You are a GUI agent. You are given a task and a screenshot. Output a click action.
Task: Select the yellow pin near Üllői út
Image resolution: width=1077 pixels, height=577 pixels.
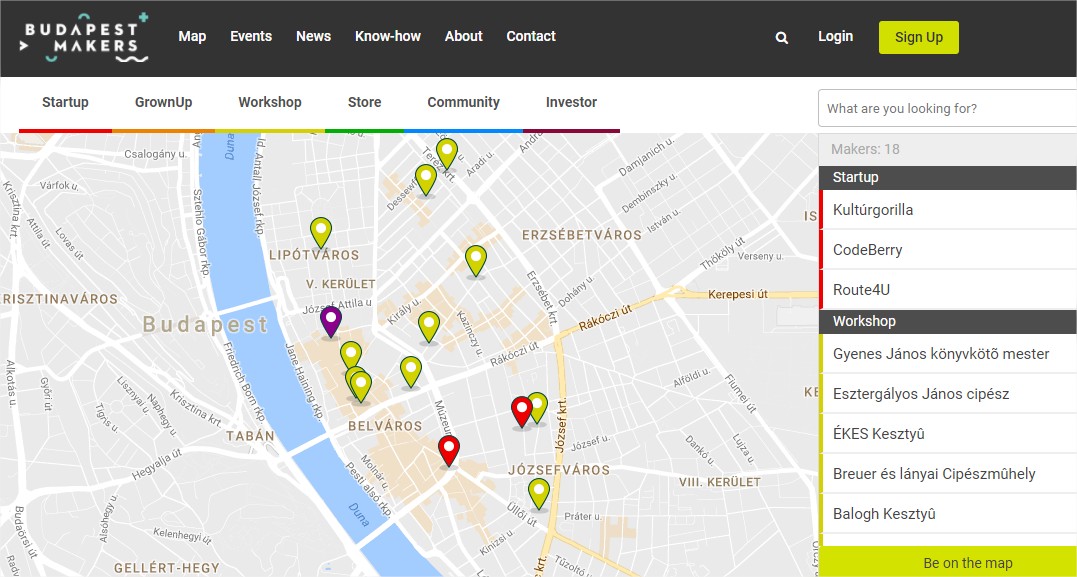539,494
